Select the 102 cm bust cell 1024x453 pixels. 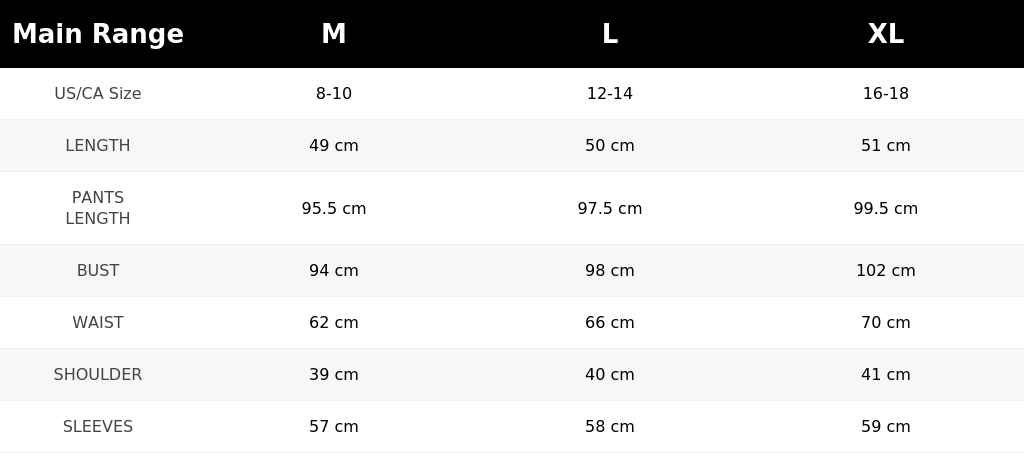[886, 270]
